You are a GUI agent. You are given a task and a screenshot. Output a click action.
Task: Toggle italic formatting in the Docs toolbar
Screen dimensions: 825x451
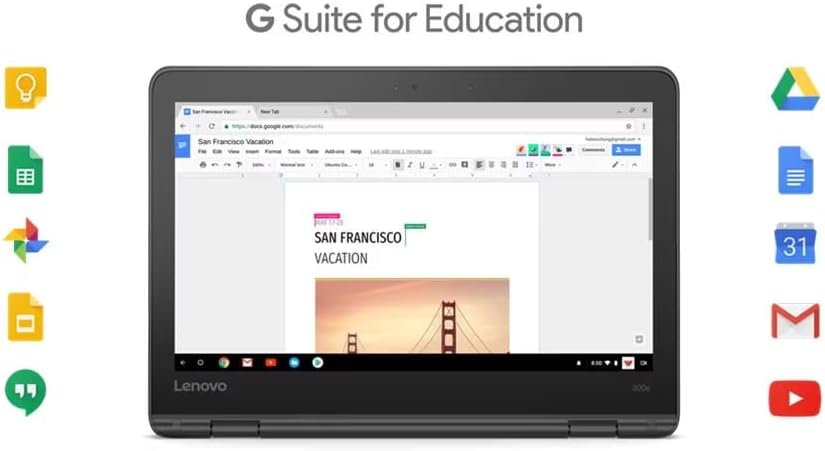(x=410, y=165)
